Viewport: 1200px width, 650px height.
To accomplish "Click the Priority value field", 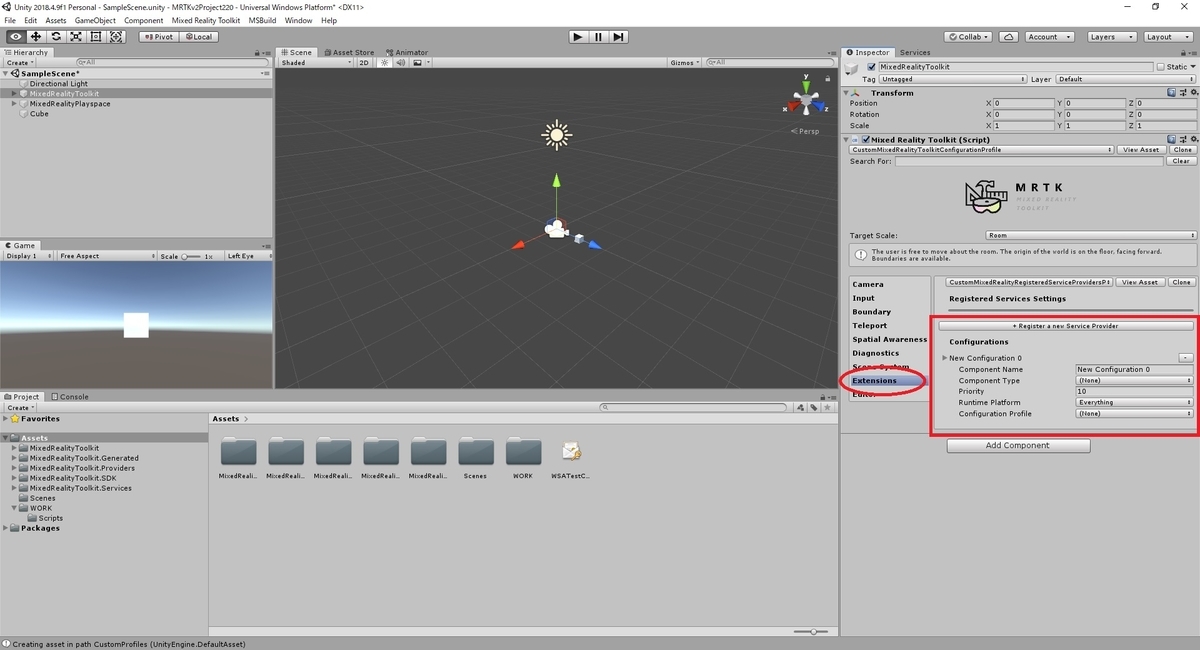I will point(1134,391).
